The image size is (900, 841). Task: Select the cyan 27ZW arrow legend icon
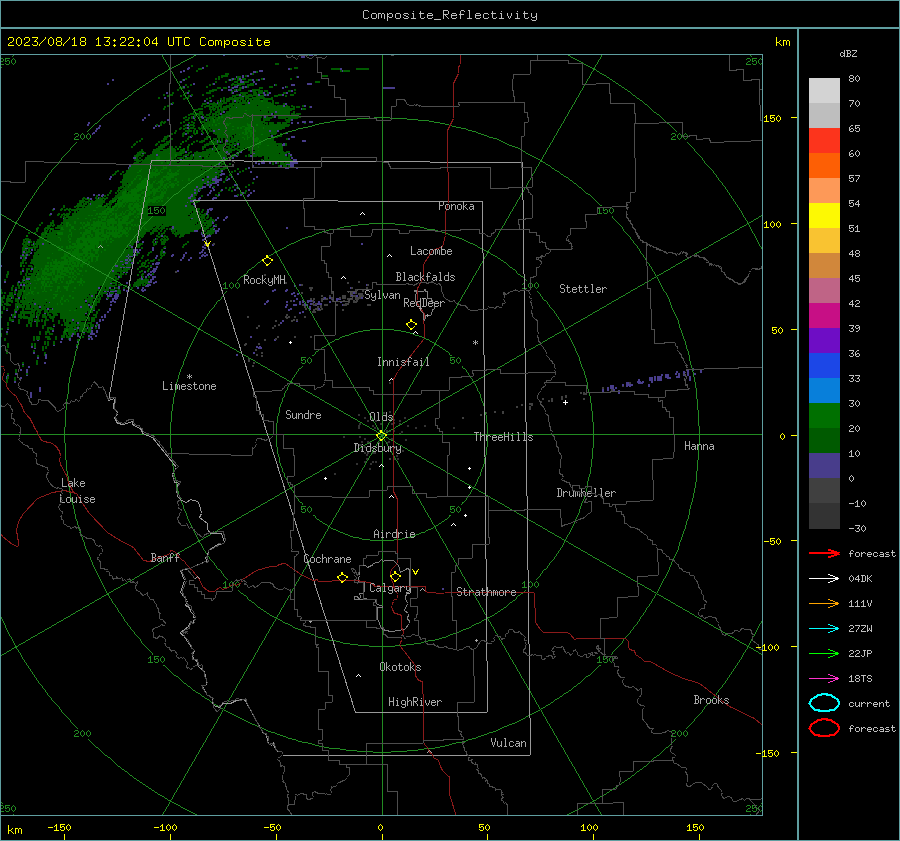824,628
